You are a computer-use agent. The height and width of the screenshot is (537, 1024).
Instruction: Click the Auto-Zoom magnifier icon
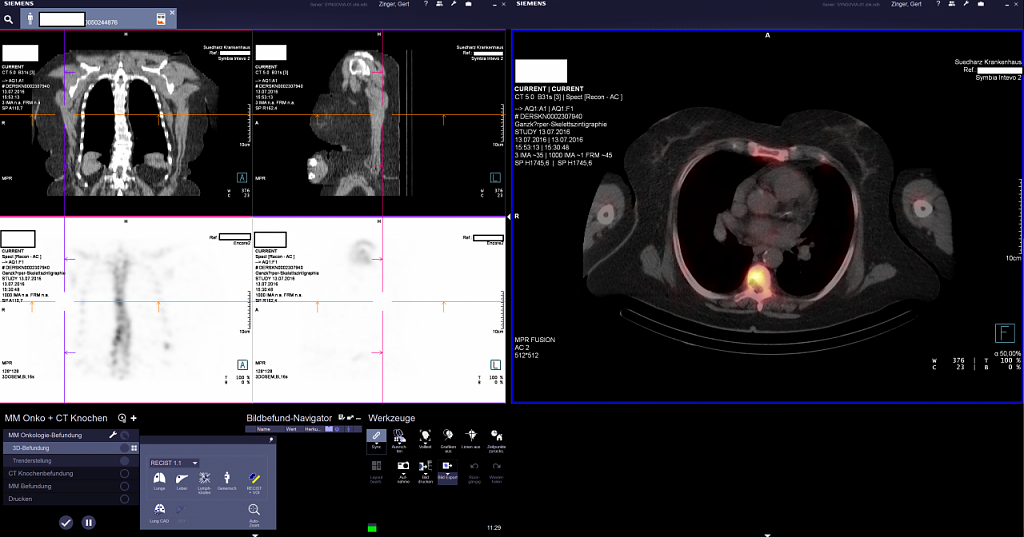(255, 511)
